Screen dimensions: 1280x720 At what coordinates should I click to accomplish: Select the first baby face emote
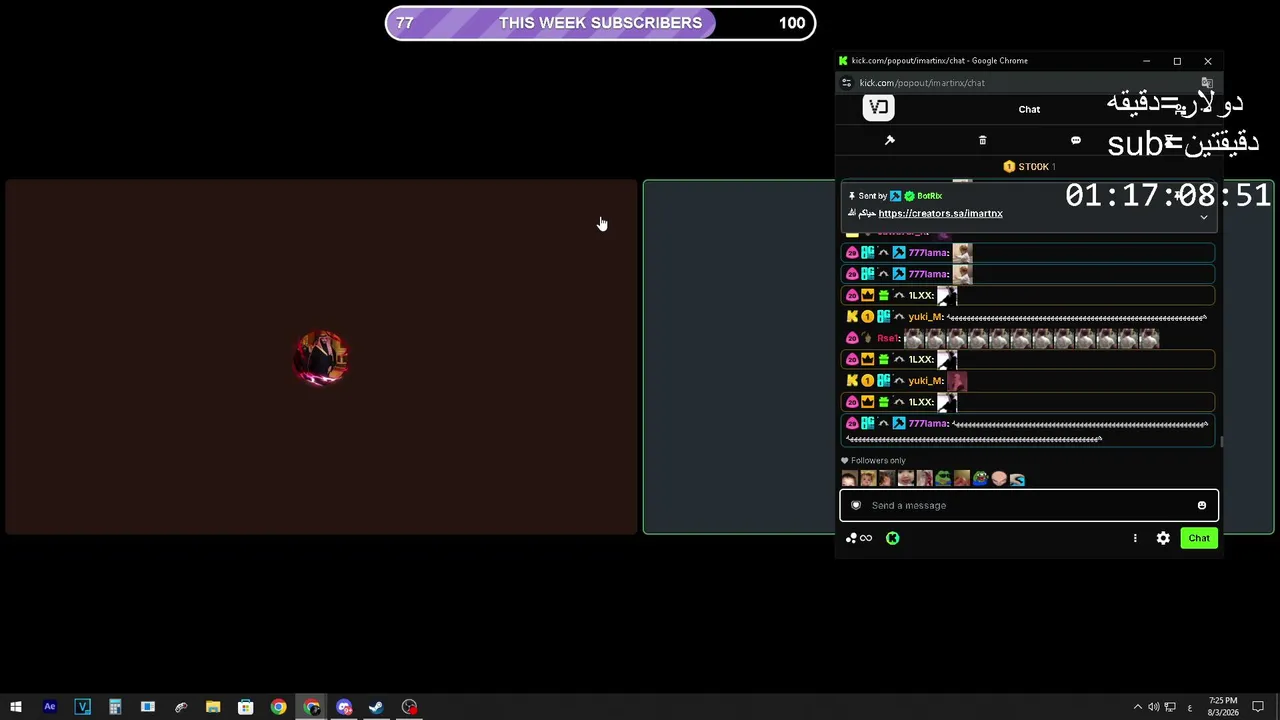[849, 479]
